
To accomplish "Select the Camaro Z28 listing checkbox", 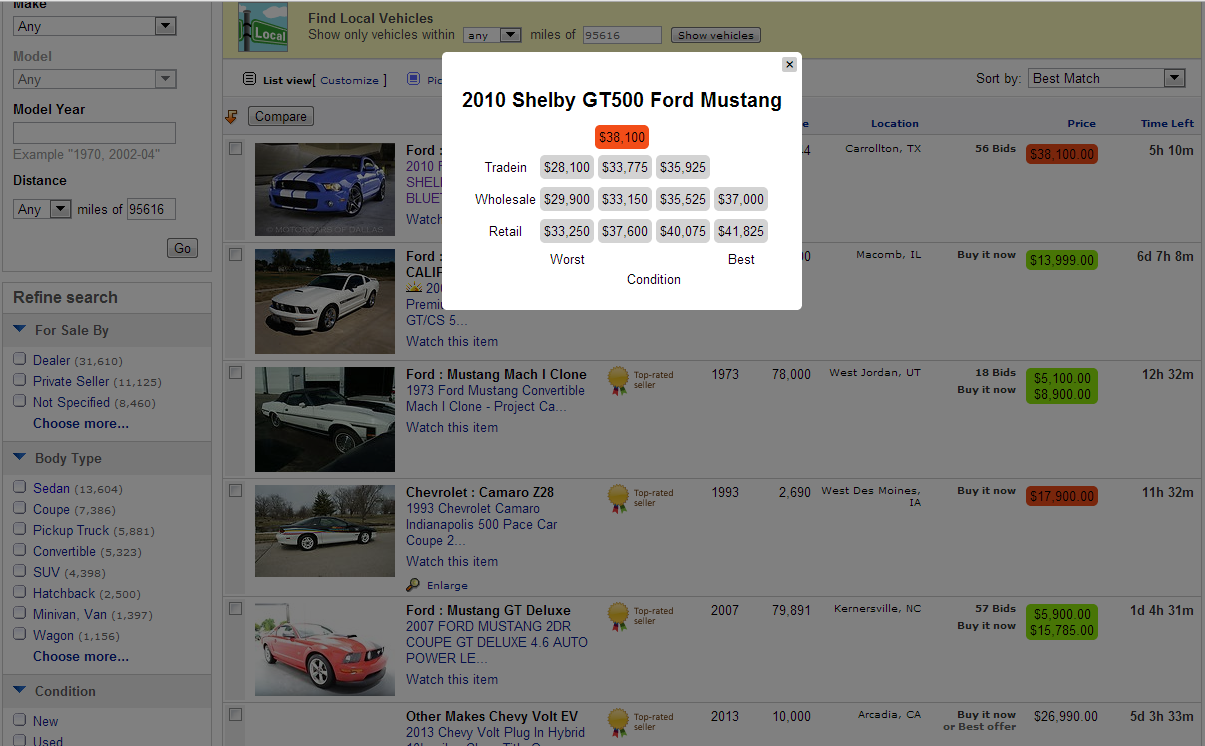I will pos(235,490).
